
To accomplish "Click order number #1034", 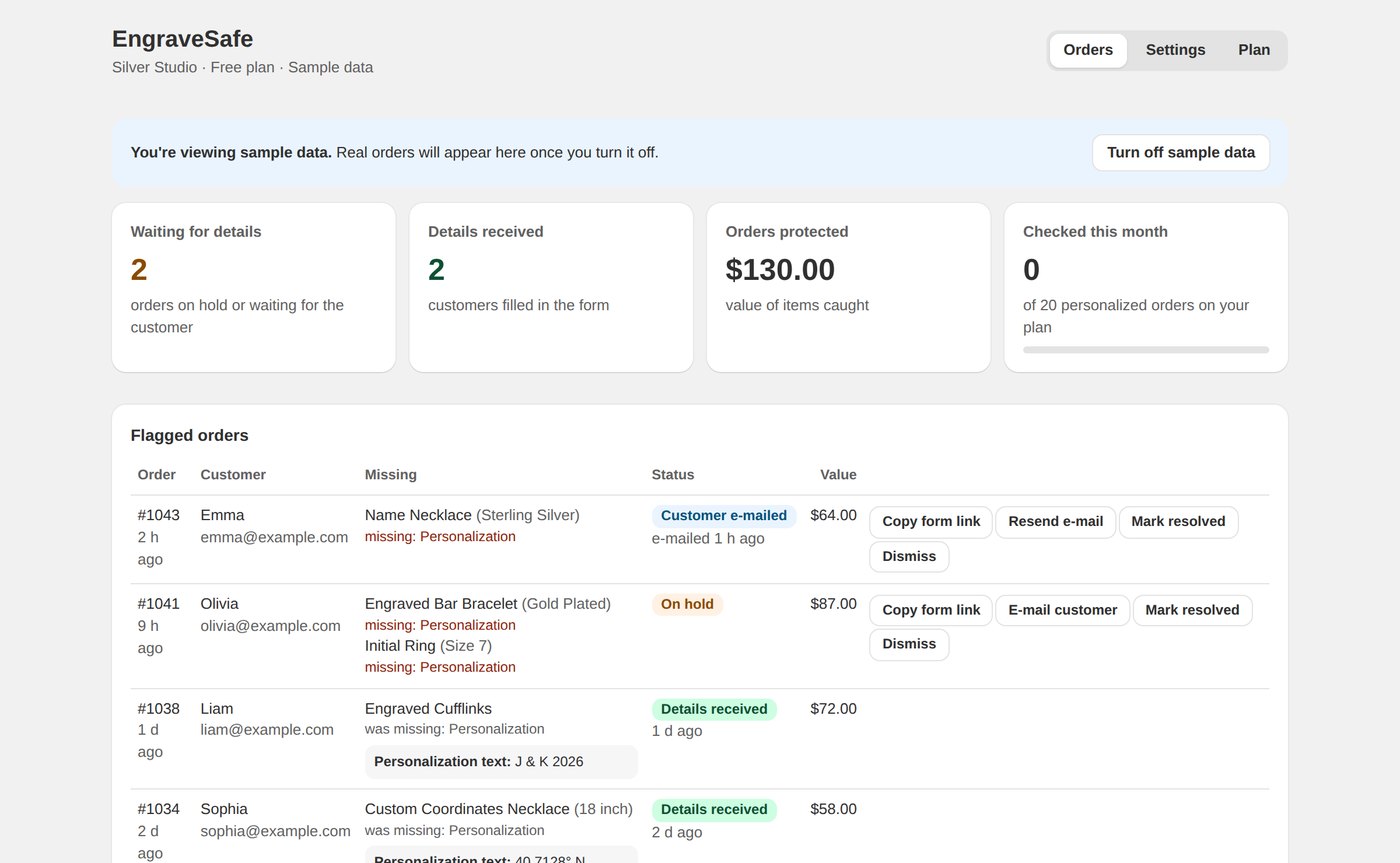I will [x=159, y=809].
